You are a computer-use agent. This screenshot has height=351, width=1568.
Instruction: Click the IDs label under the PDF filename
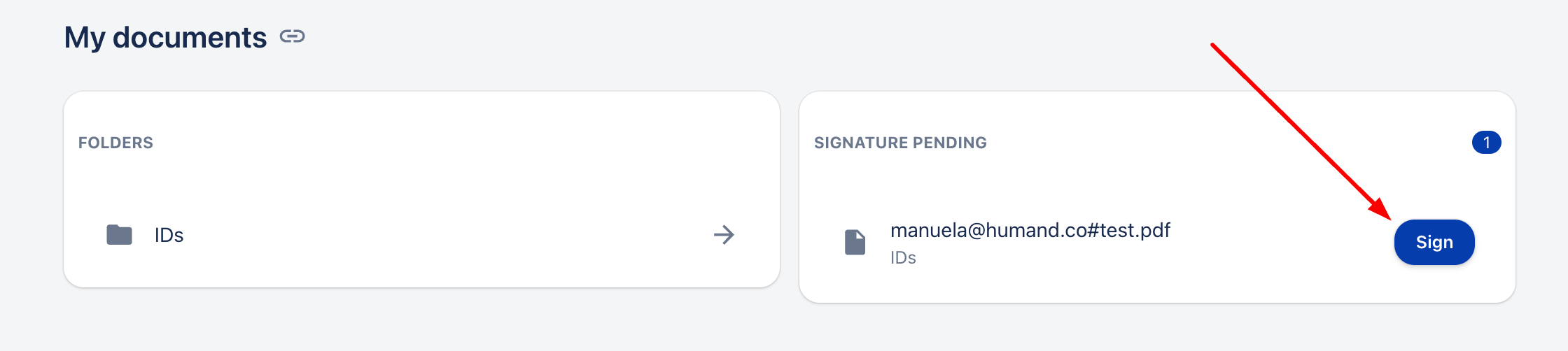(903, 258)
